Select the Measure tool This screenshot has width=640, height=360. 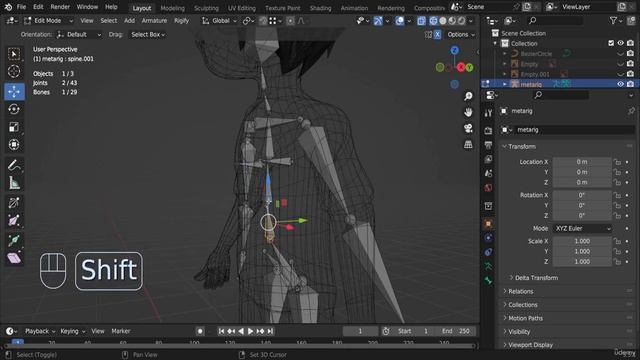[x=14, y=183]
